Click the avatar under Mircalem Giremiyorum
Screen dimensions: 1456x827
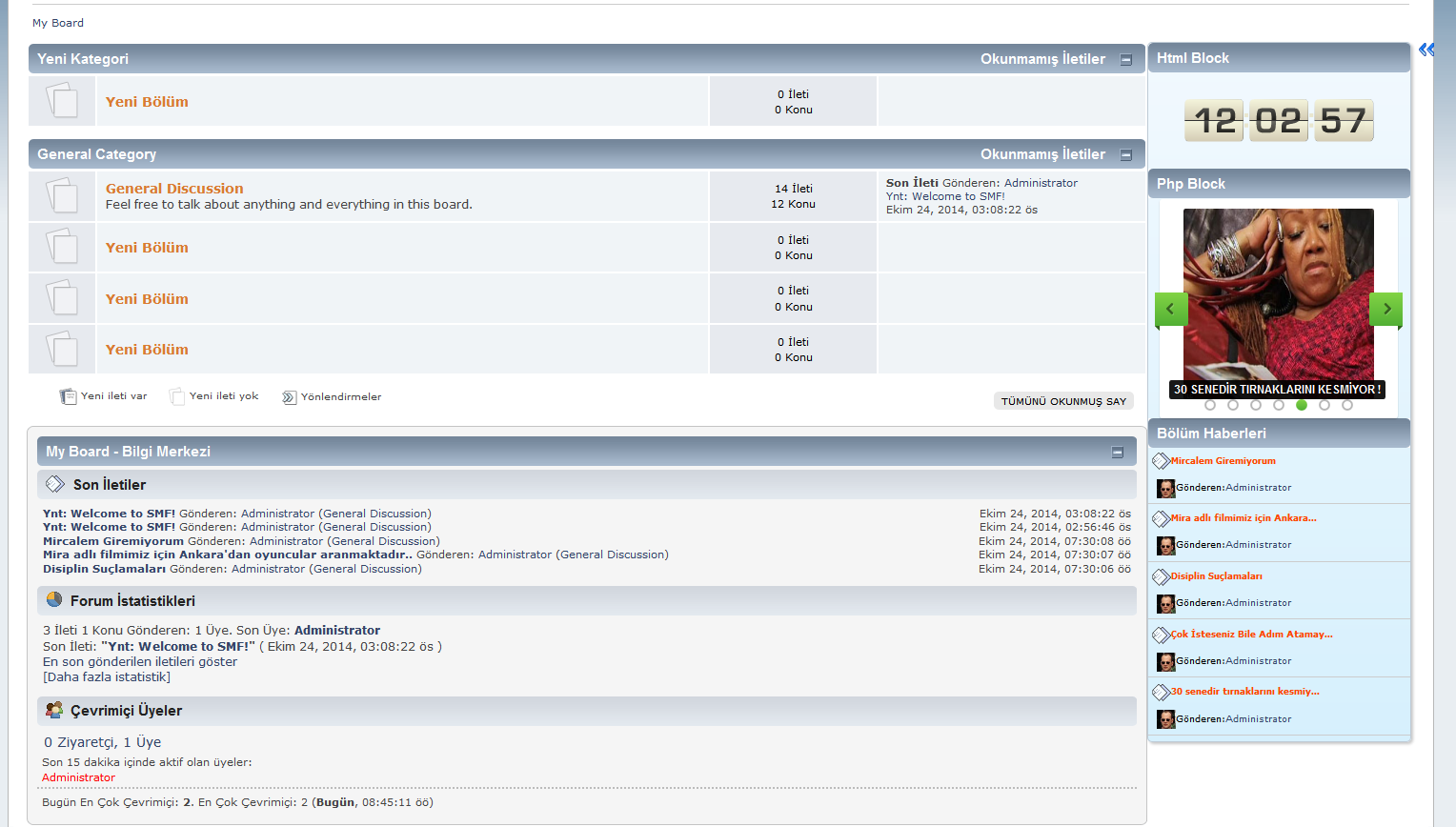[1166, 489]
